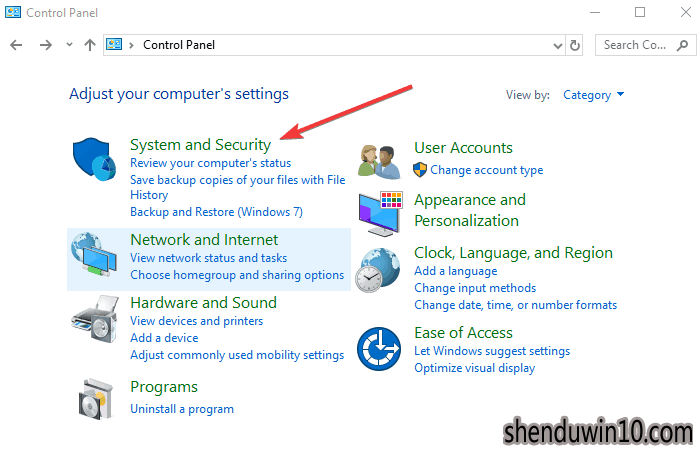698x458 pixels.
Task: Open Hardware and Sound printer icon
Action: (x=95, y=319)
